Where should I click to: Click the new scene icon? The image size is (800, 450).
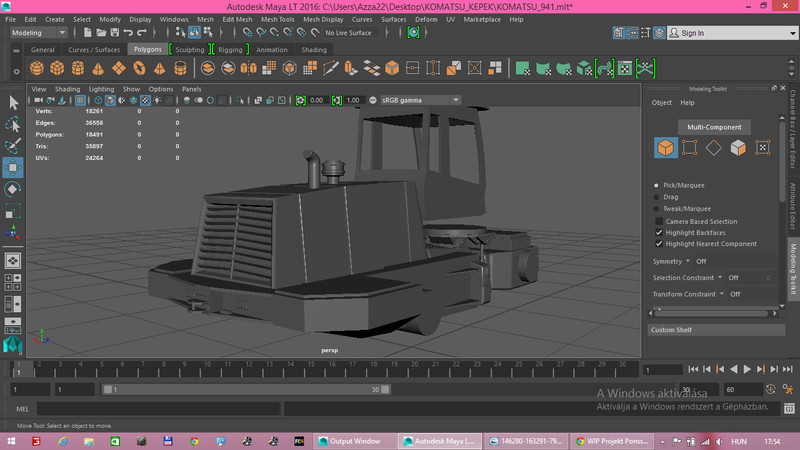tap(87, 33)
